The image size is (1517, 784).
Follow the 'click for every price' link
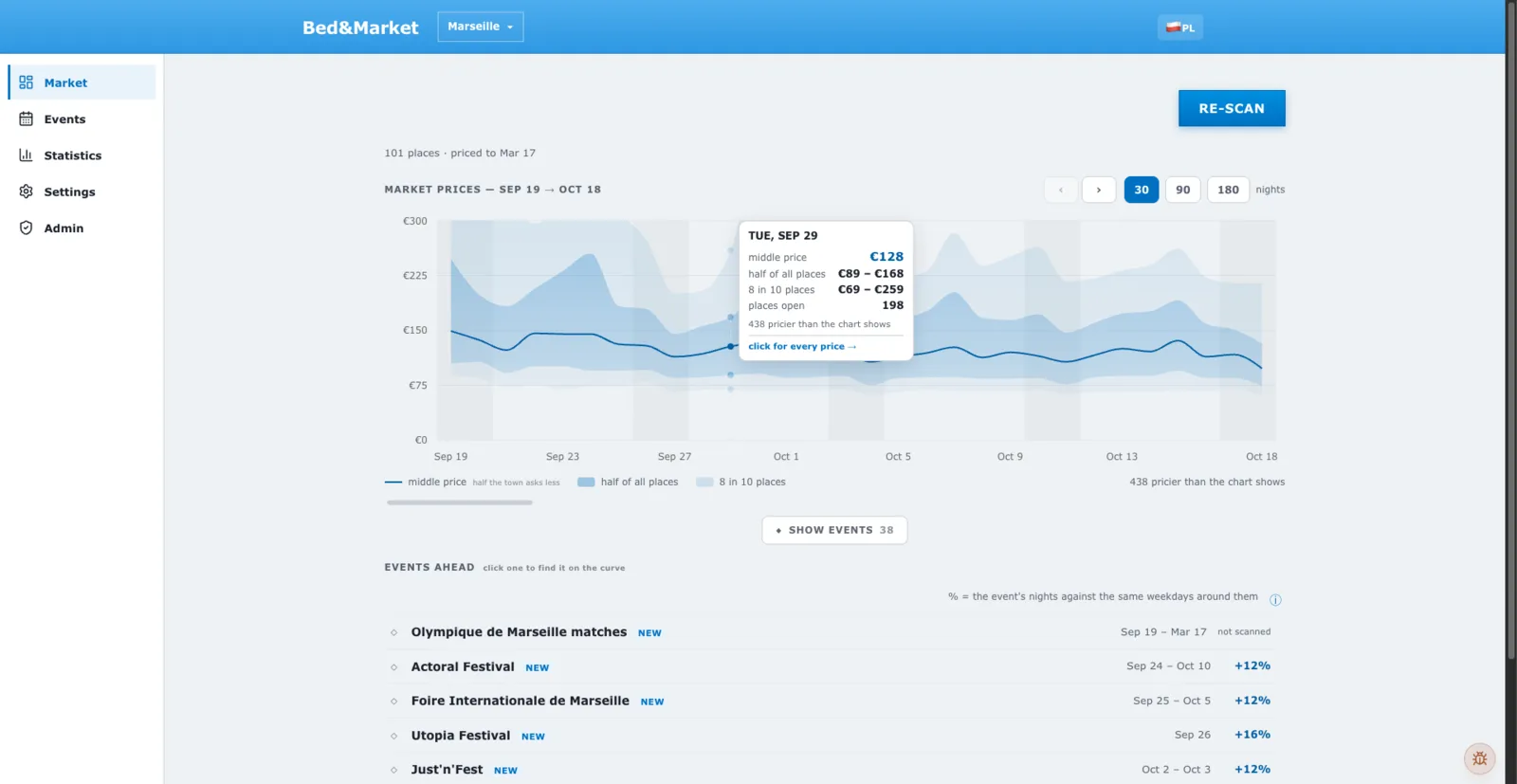[802, 347]
